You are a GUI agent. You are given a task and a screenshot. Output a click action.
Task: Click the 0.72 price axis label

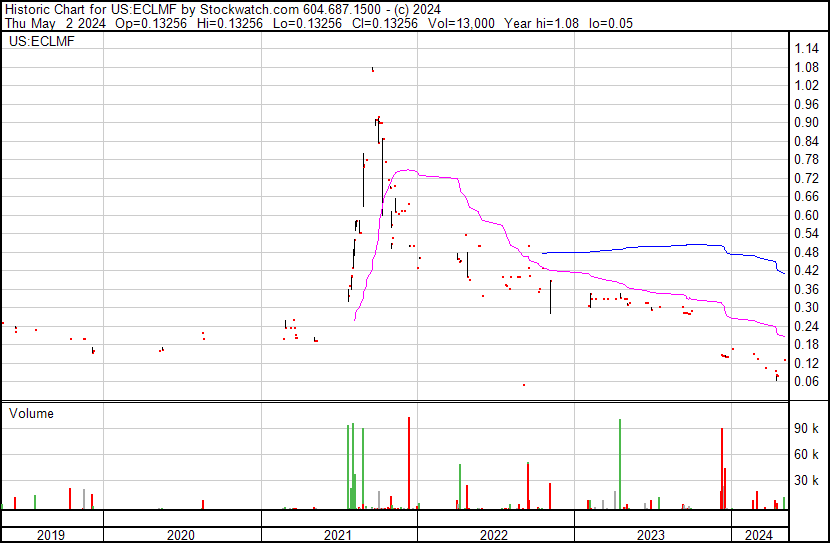click(x=807, y=178)
